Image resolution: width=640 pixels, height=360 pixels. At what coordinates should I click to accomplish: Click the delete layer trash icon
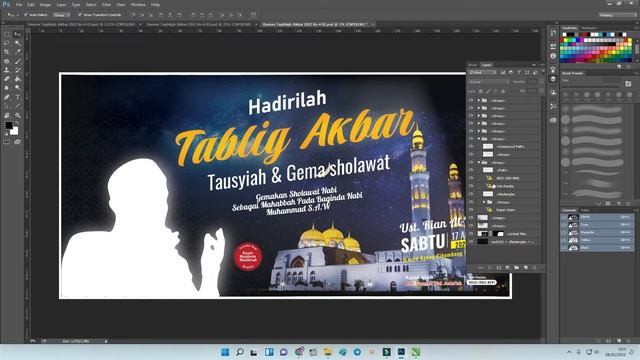534,268
